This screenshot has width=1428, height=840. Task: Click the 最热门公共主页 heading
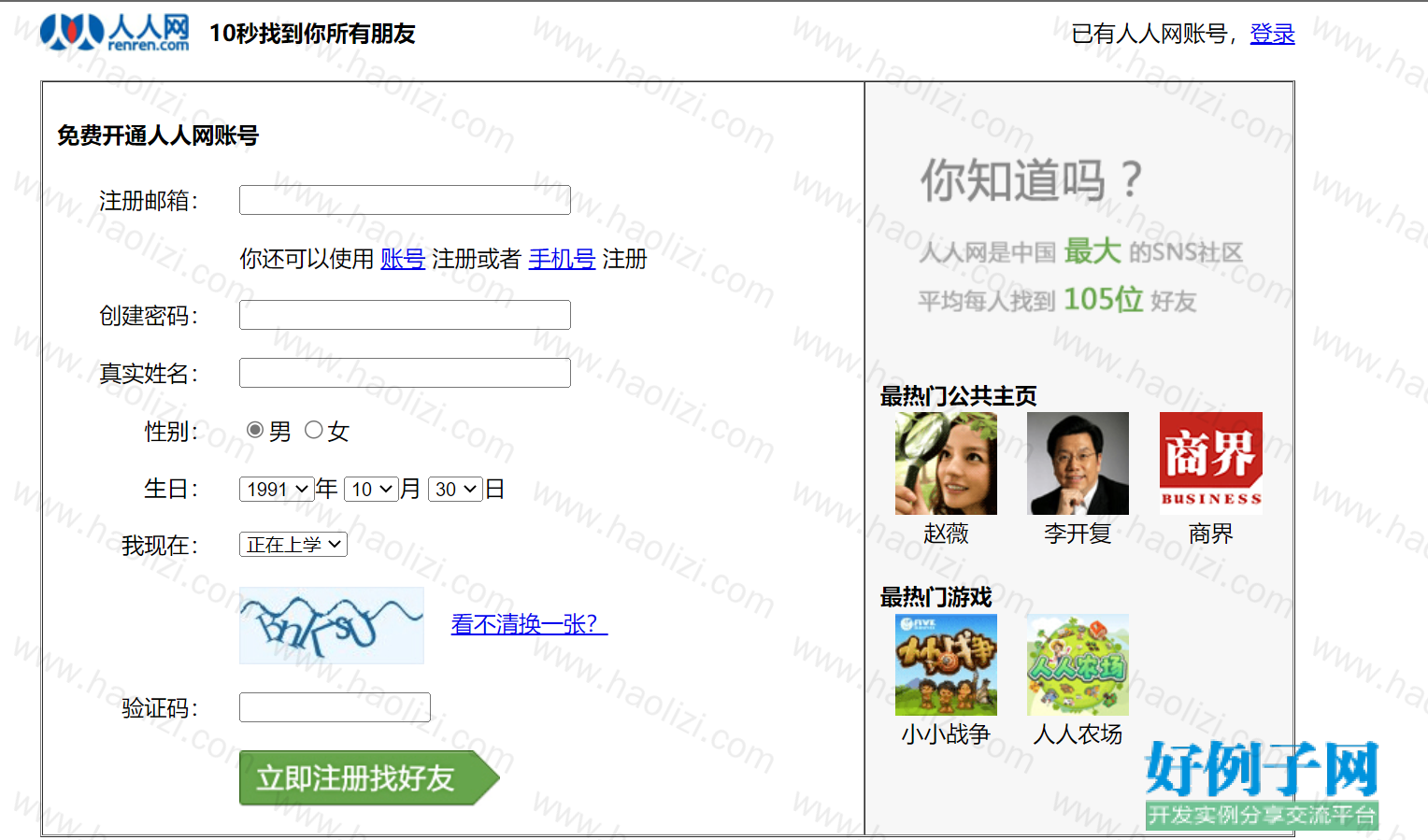[959, 396]
